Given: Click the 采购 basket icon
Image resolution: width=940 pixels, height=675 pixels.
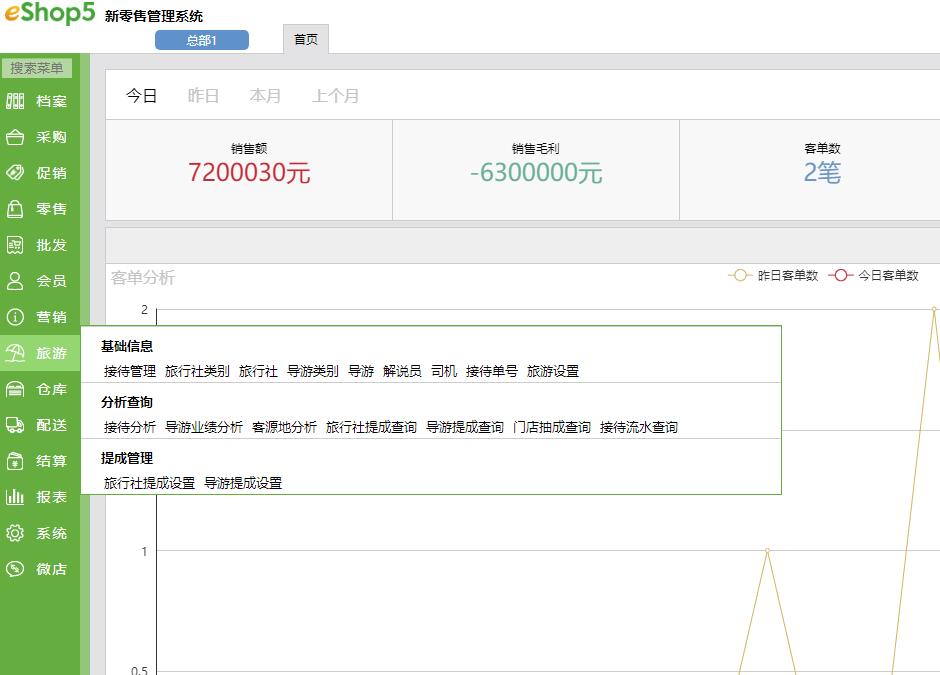Looking at the screenshot, I should pyautogui.click(x=15, y=137).
